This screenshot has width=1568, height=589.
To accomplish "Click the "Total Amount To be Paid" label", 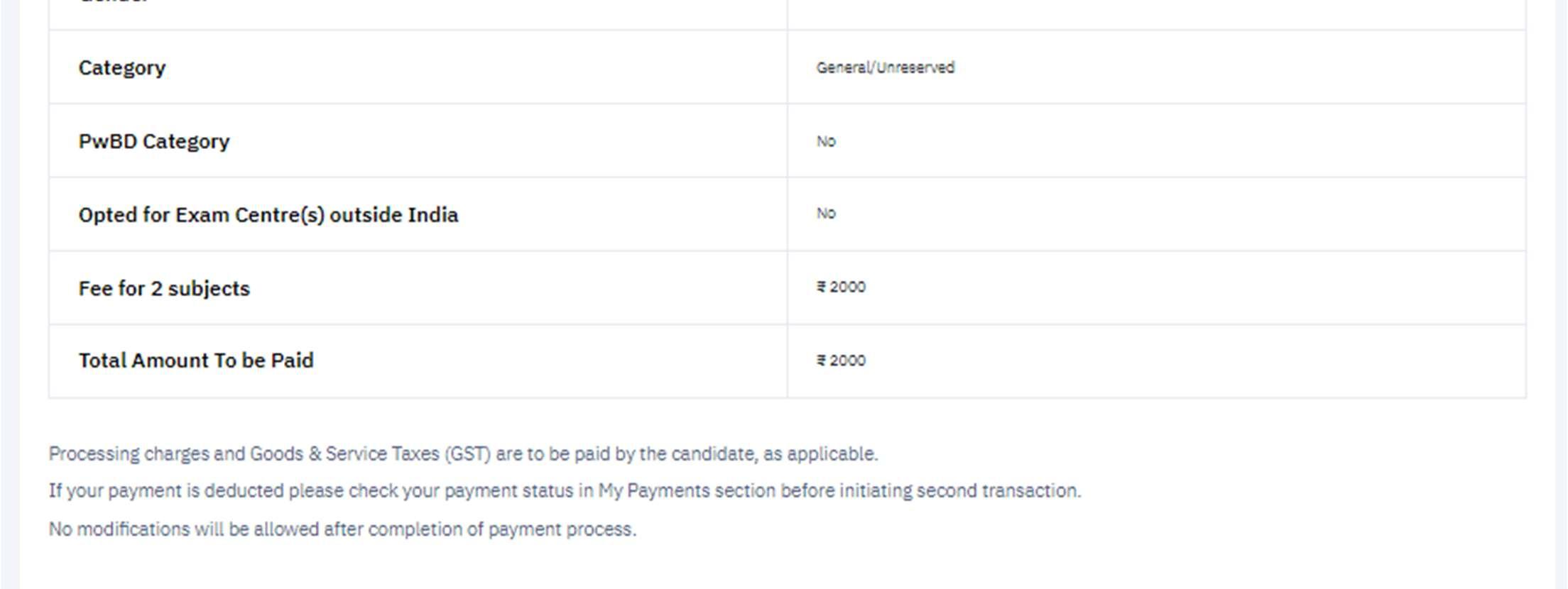I will [195, 360].
